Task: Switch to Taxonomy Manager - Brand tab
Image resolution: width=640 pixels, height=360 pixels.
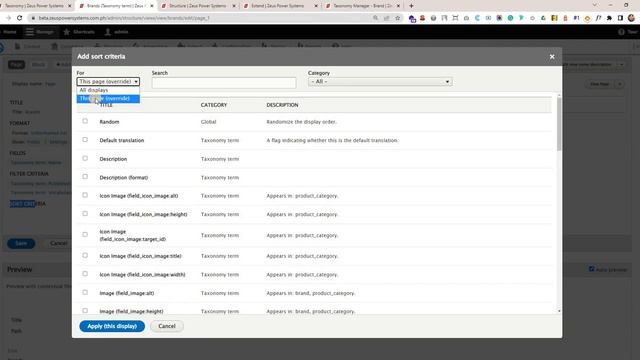Action: point(361,6)
